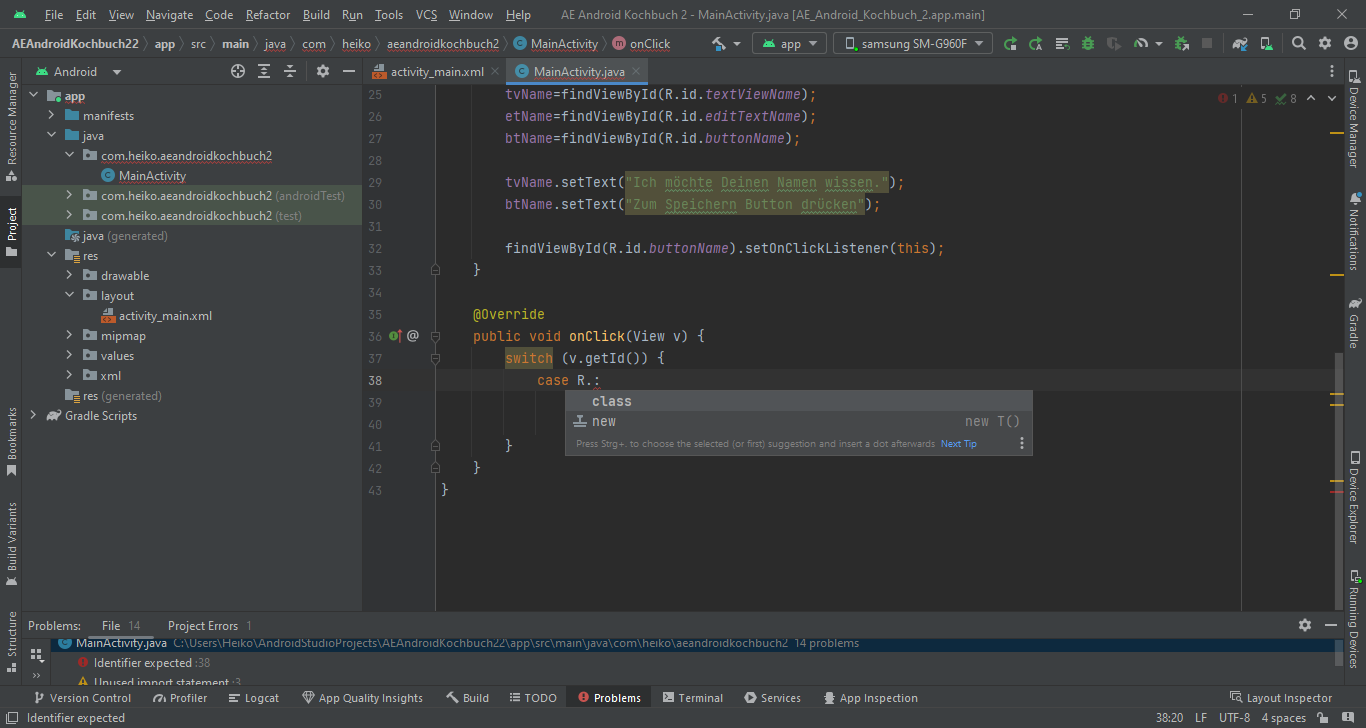Toggle the Gradle side panel
Viewport: 1366px width, 728px height.
tap(1354, 322)
